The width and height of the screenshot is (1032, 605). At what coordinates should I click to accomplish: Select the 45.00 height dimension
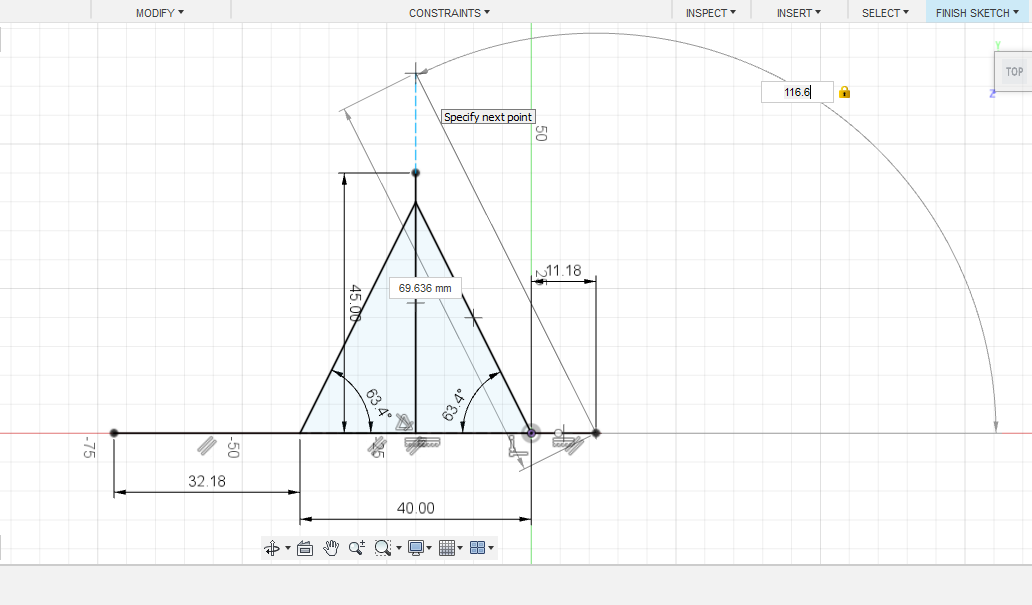click(x=355, y=303)
